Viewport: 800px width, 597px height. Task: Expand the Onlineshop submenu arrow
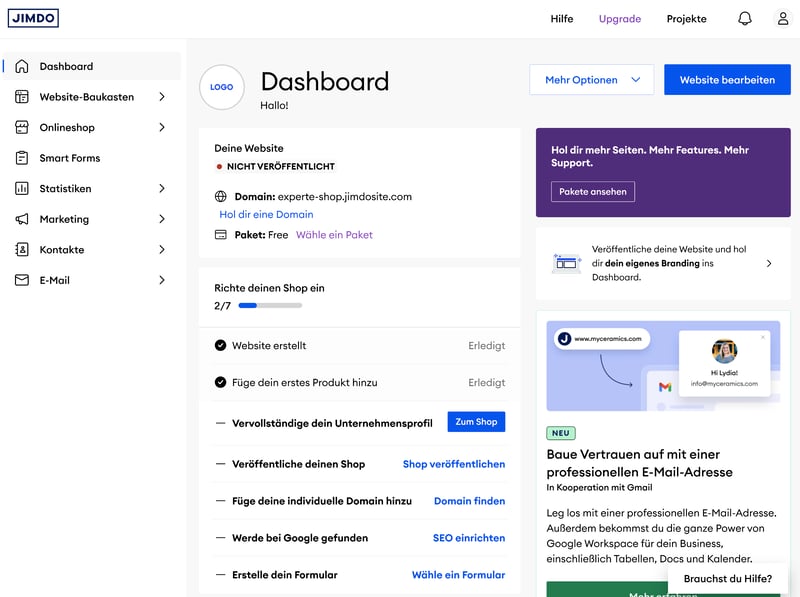(x=161, y=128)
